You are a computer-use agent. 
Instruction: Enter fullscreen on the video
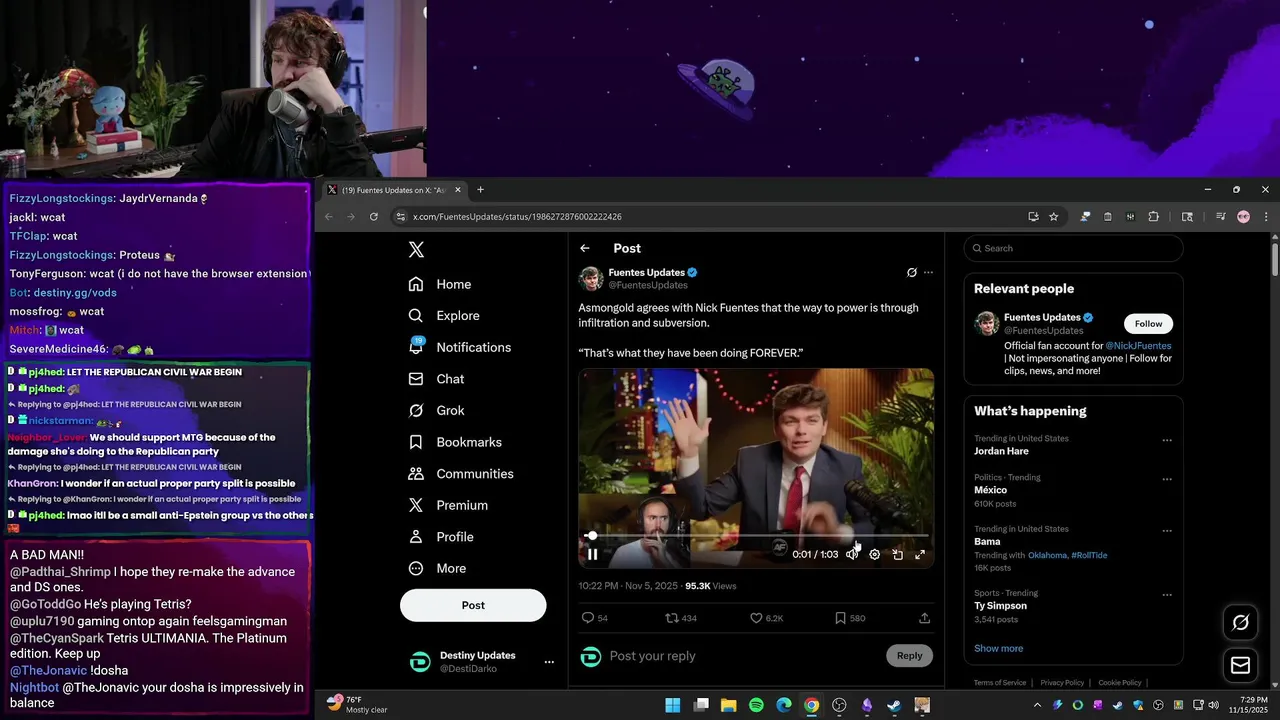pyautogui.click(x=920, y=554)
